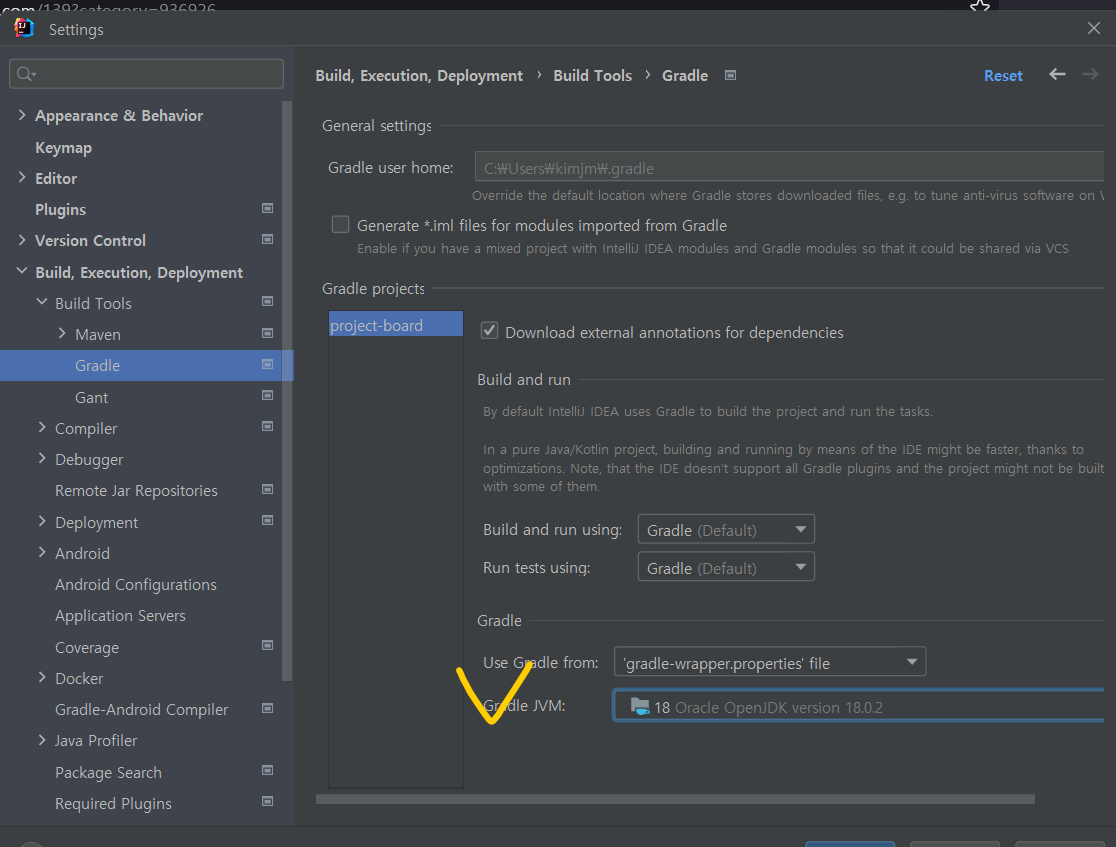Open Use Gradle from dropdown
1116x847 pixels.
click(x=769, y=663)
